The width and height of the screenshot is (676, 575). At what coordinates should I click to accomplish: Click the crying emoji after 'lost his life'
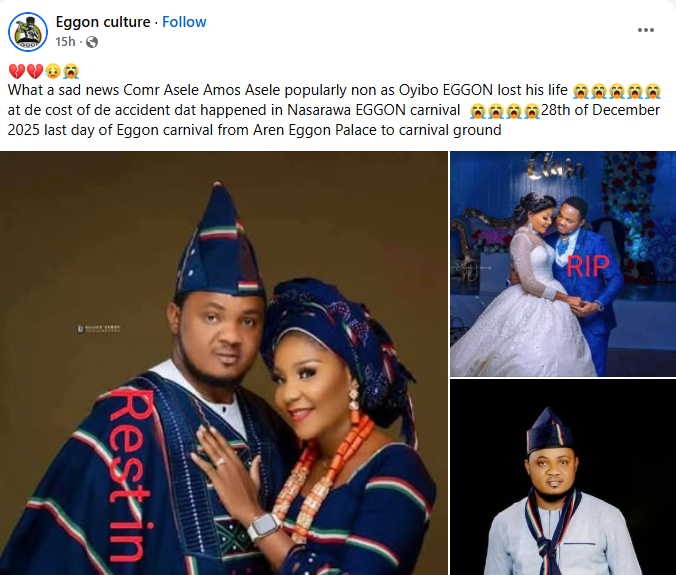tap(617, 91)
